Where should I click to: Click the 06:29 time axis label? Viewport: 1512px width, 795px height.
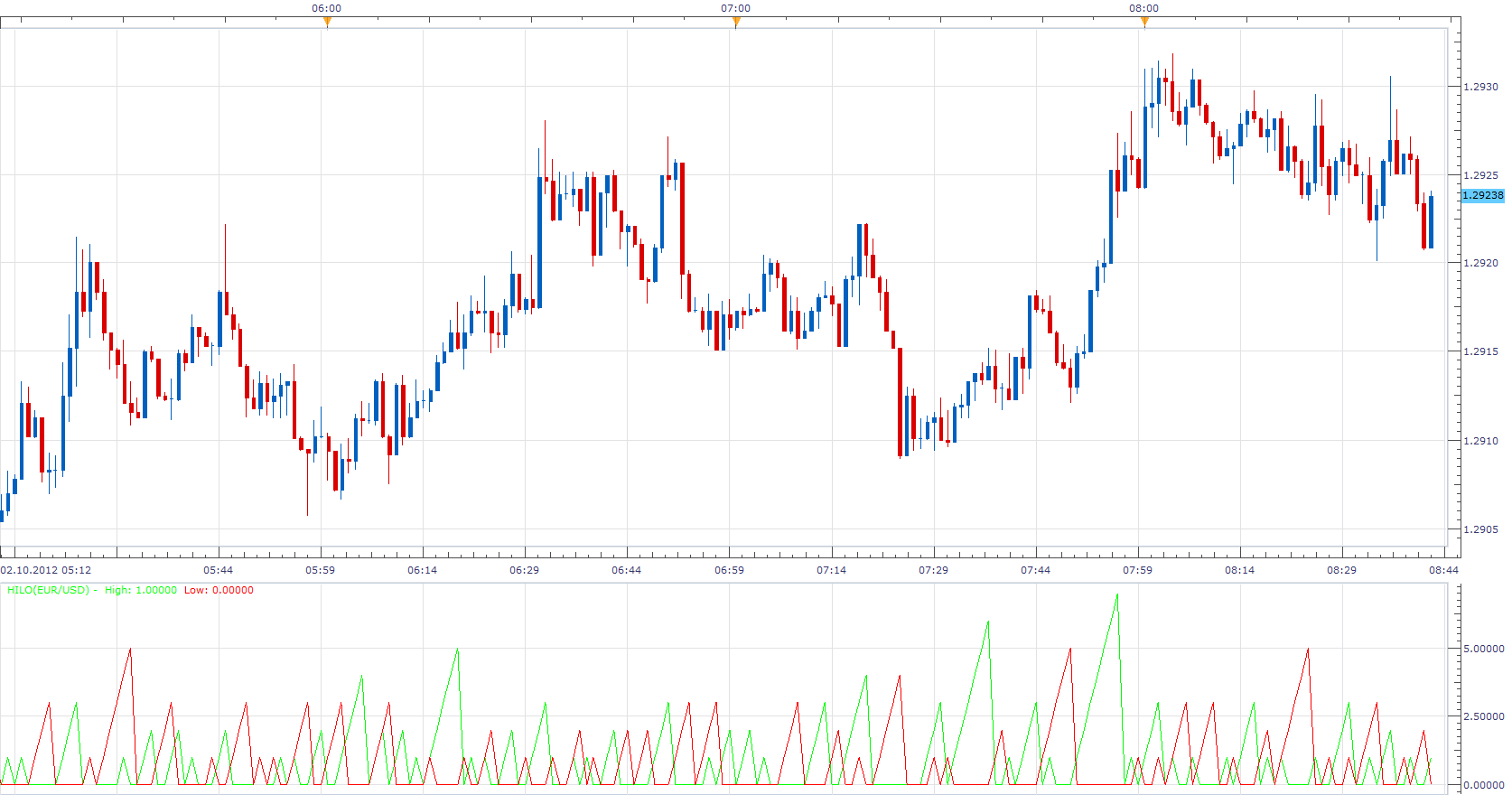click(524, 570)
